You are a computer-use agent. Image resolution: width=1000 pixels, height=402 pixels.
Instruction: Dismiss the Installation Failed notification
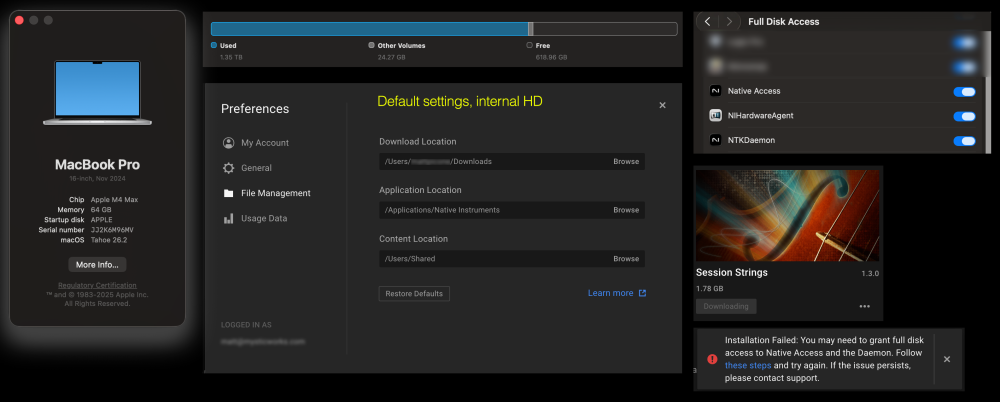(946, 359)
